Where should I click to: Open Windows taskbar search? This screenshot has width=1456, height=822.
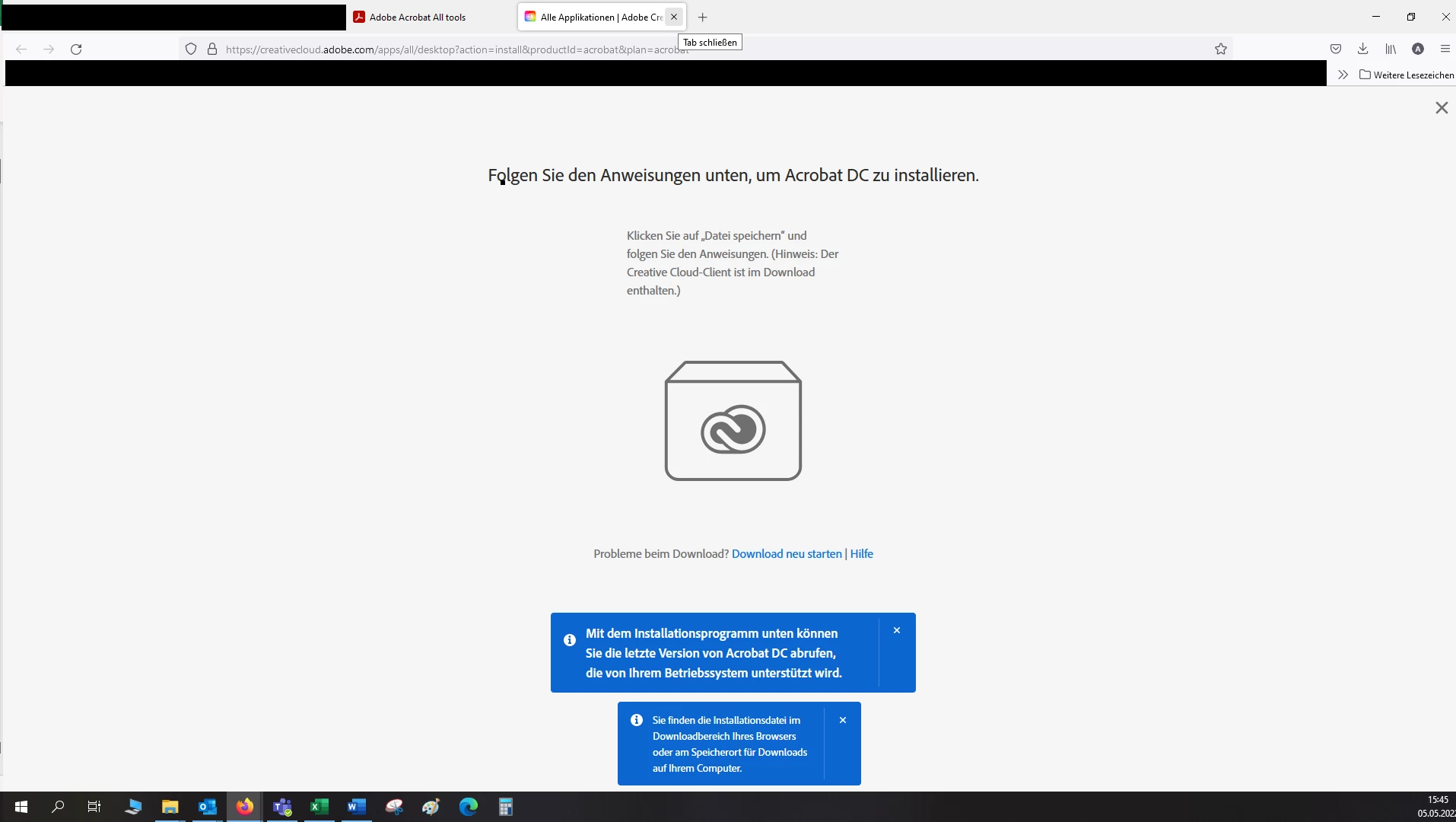[x=58, y=807]
